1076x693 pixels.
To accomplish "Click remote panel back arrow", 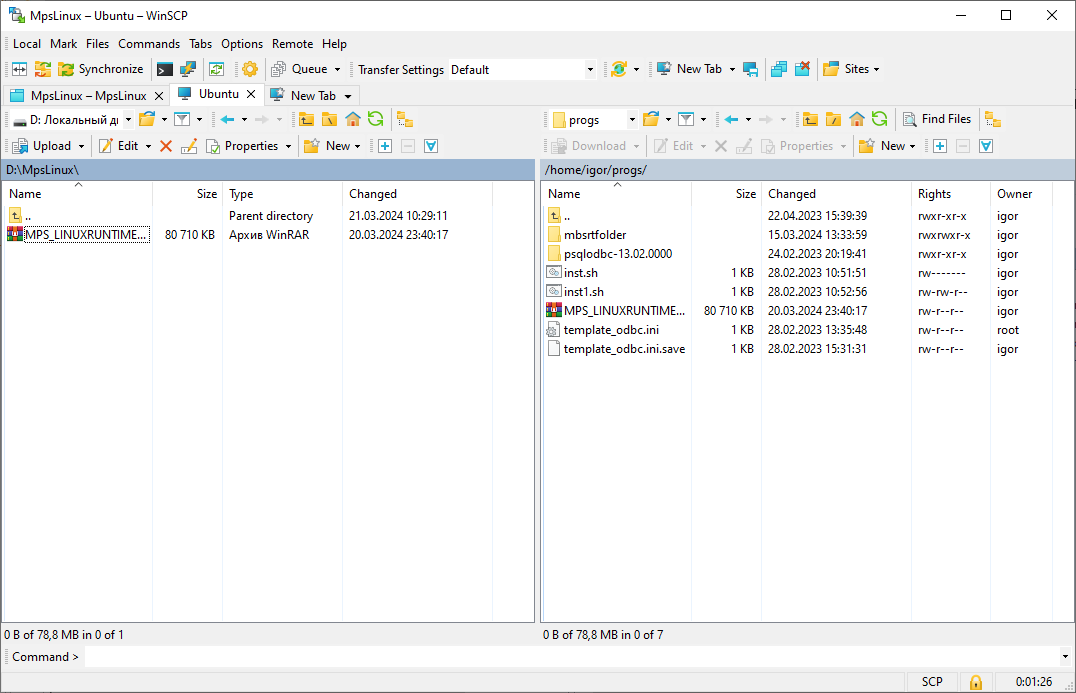I will pyautogui.click(x=732, y=119).
